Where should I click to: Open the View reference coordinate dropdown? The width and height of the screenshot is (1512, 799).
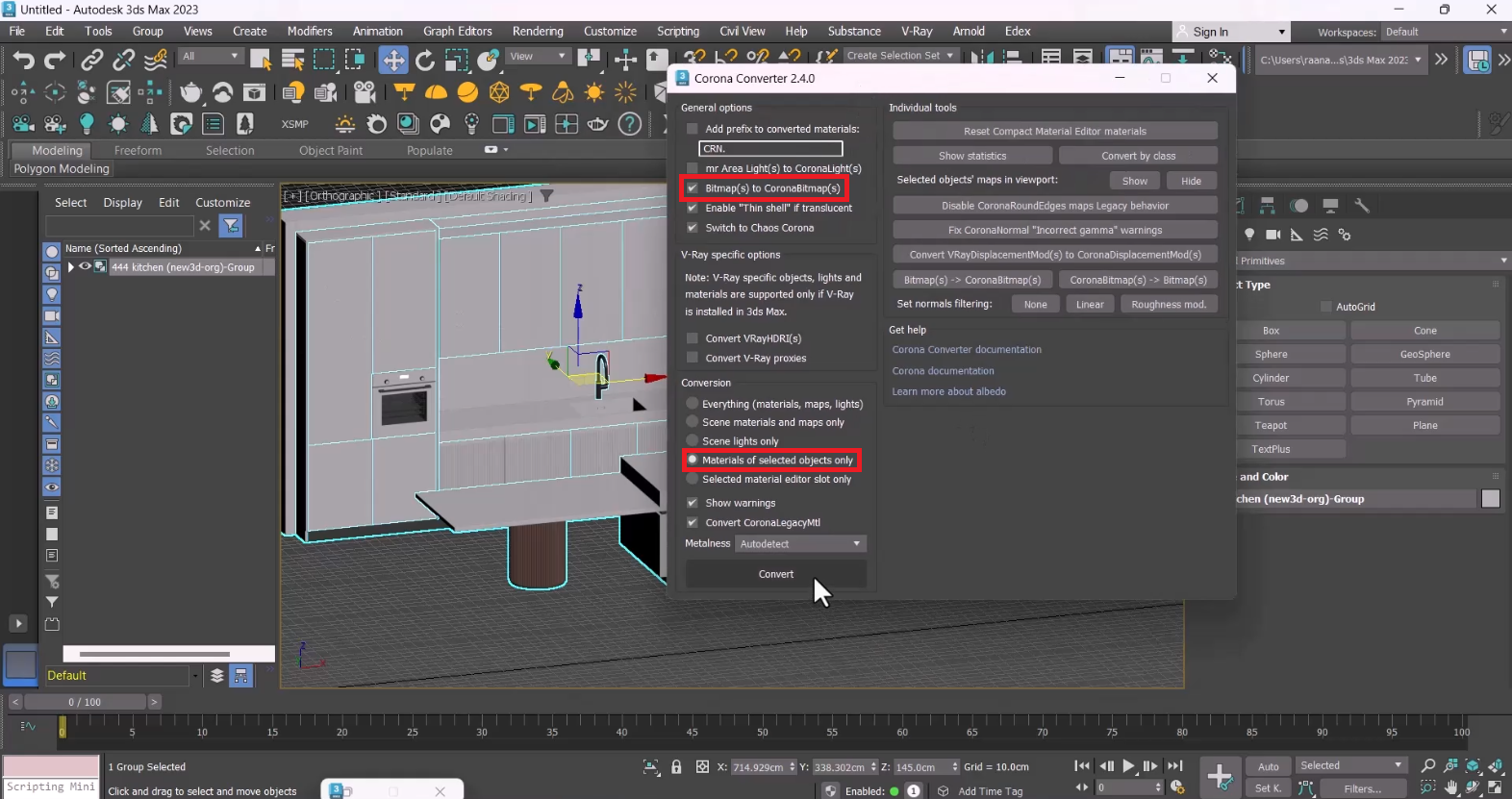(x=539, y=56)
